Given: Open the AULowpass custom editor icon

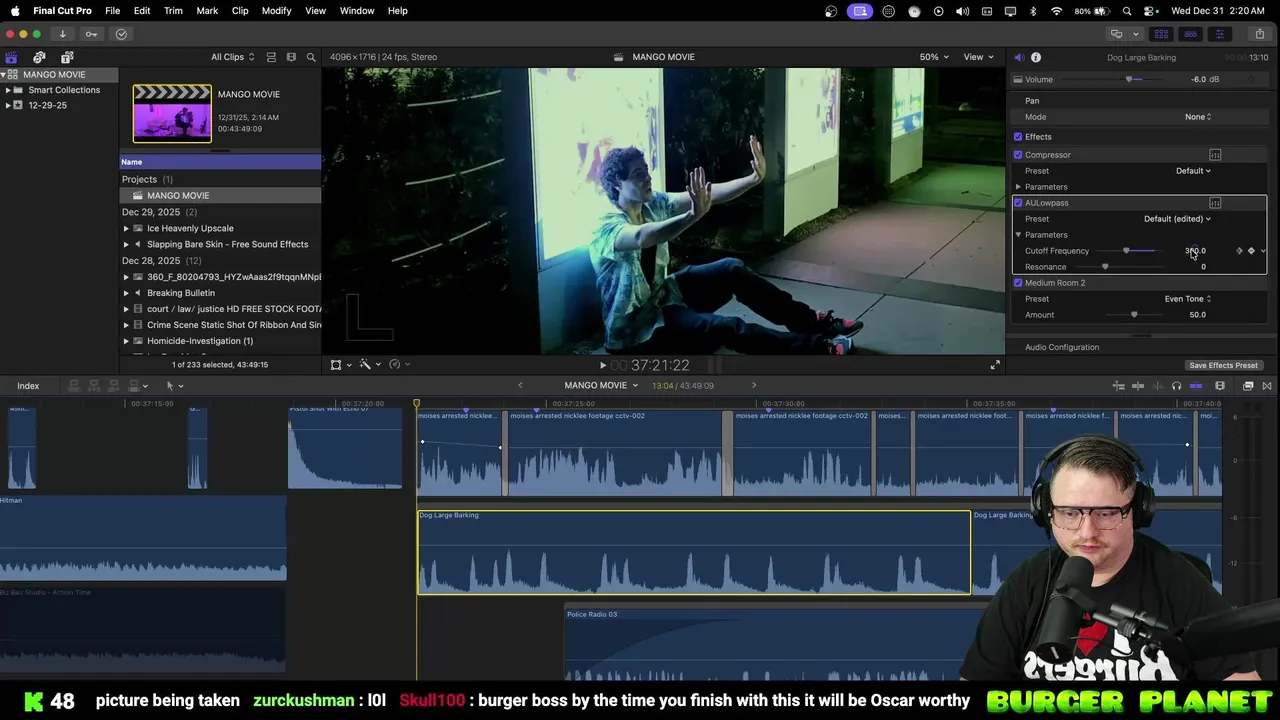Looking at the screenshot, I should [1215, 203].
